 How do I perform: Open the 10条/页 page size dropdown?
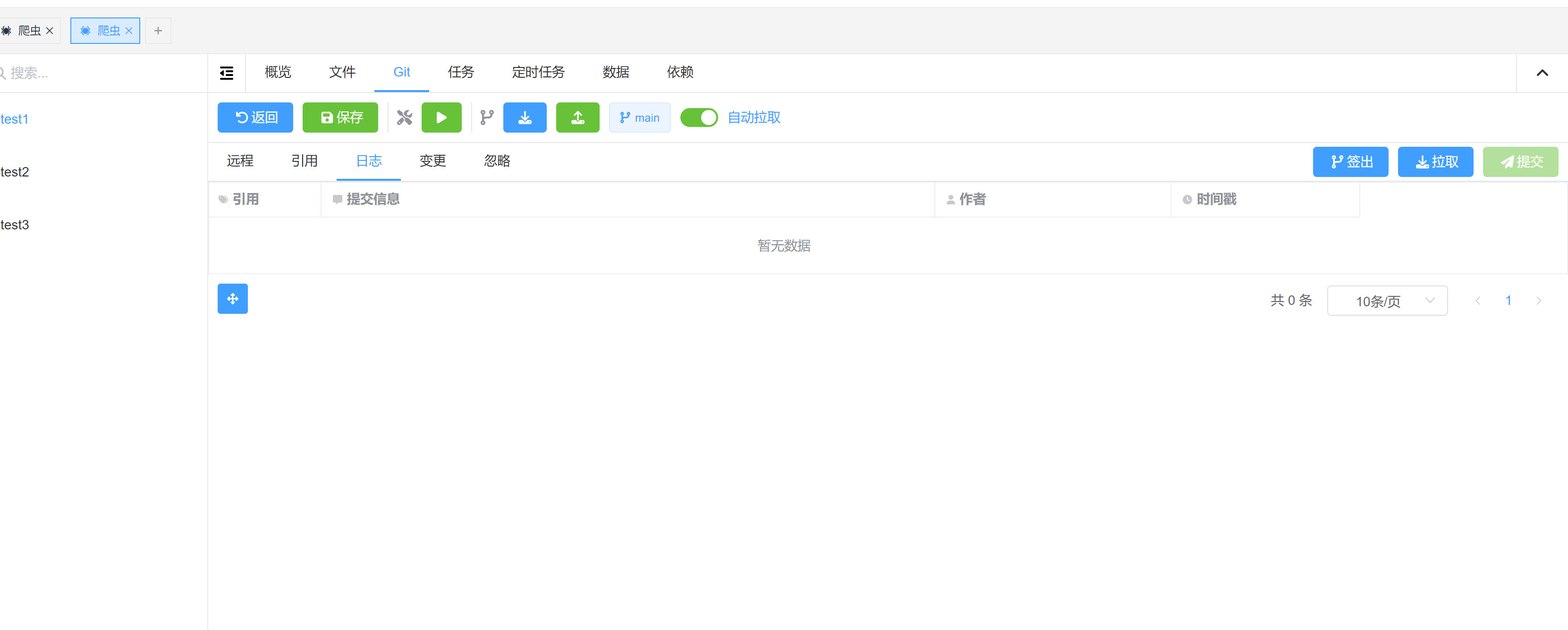1387,301
